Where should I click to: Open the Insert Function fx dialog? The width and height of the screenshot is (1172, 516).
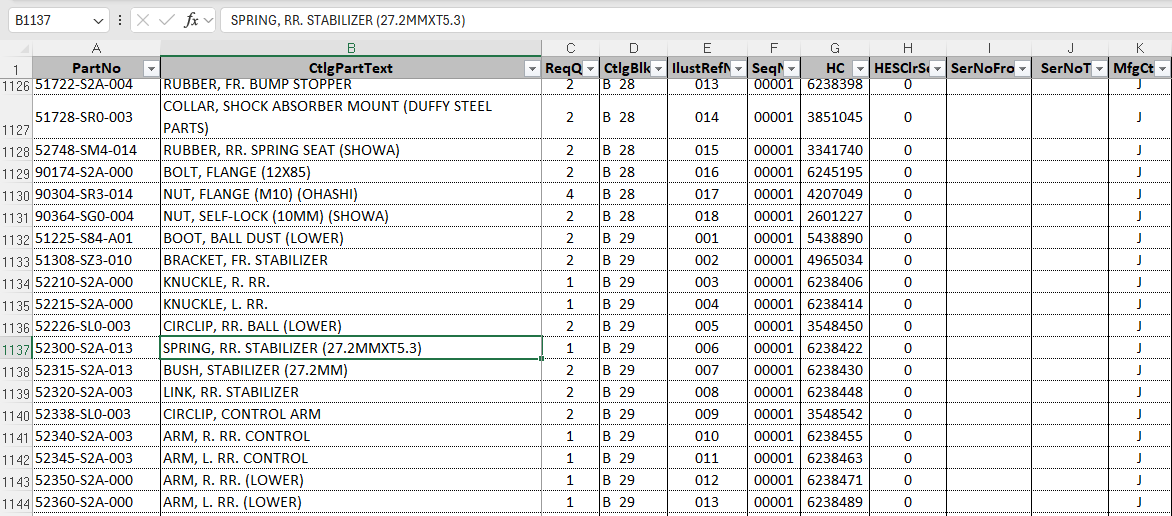point(191,20)
